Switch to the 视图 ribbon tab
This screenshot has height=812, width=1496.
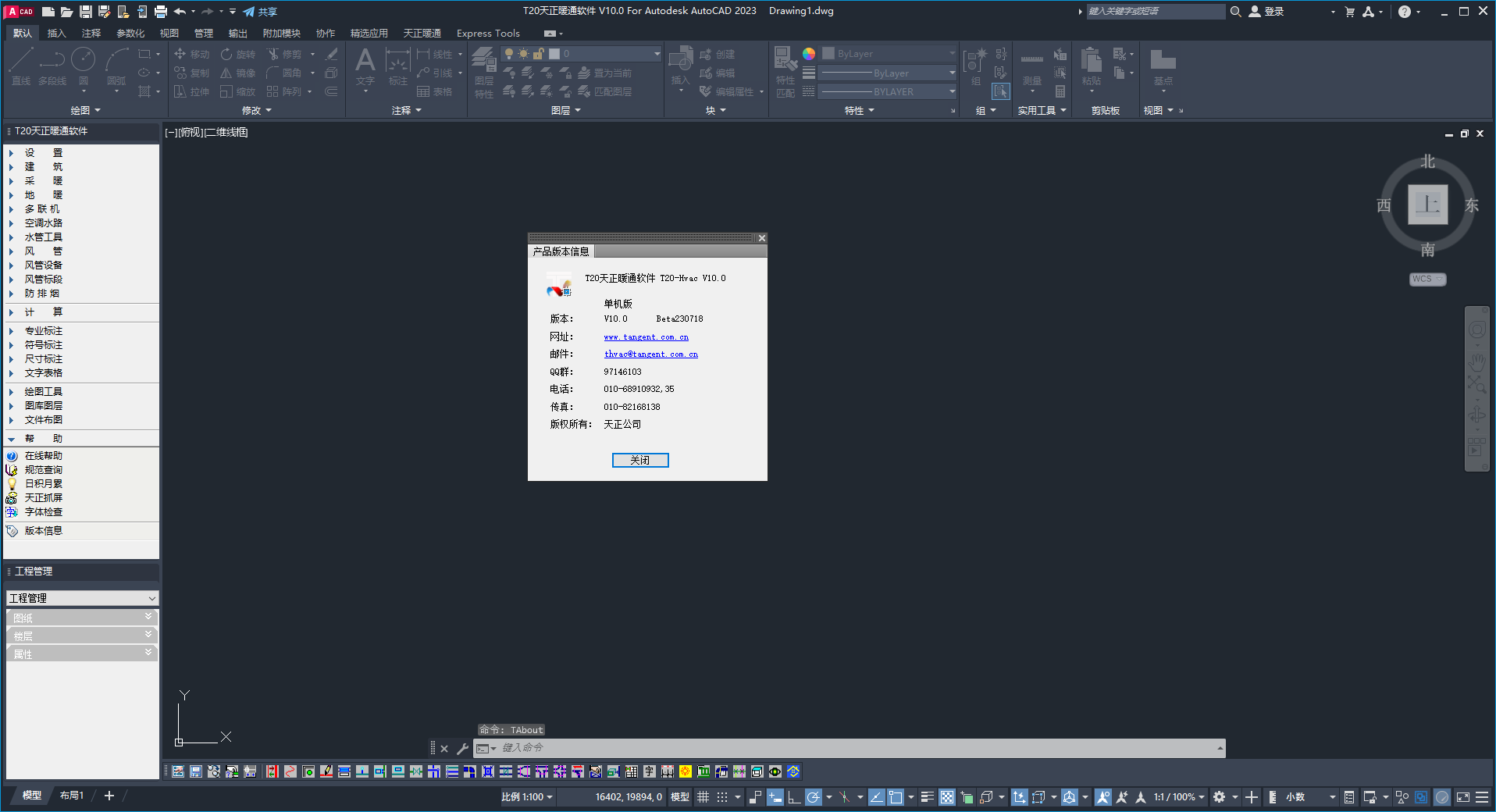point(169,34)
